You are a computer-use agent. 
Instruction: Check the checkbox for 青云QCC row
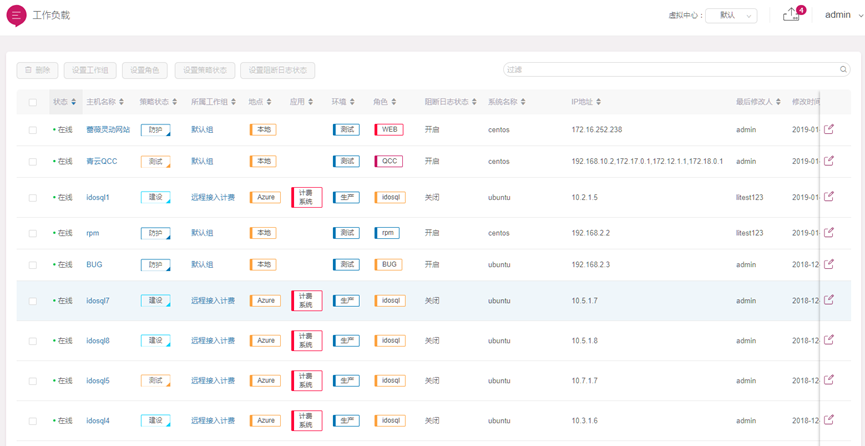33,161
